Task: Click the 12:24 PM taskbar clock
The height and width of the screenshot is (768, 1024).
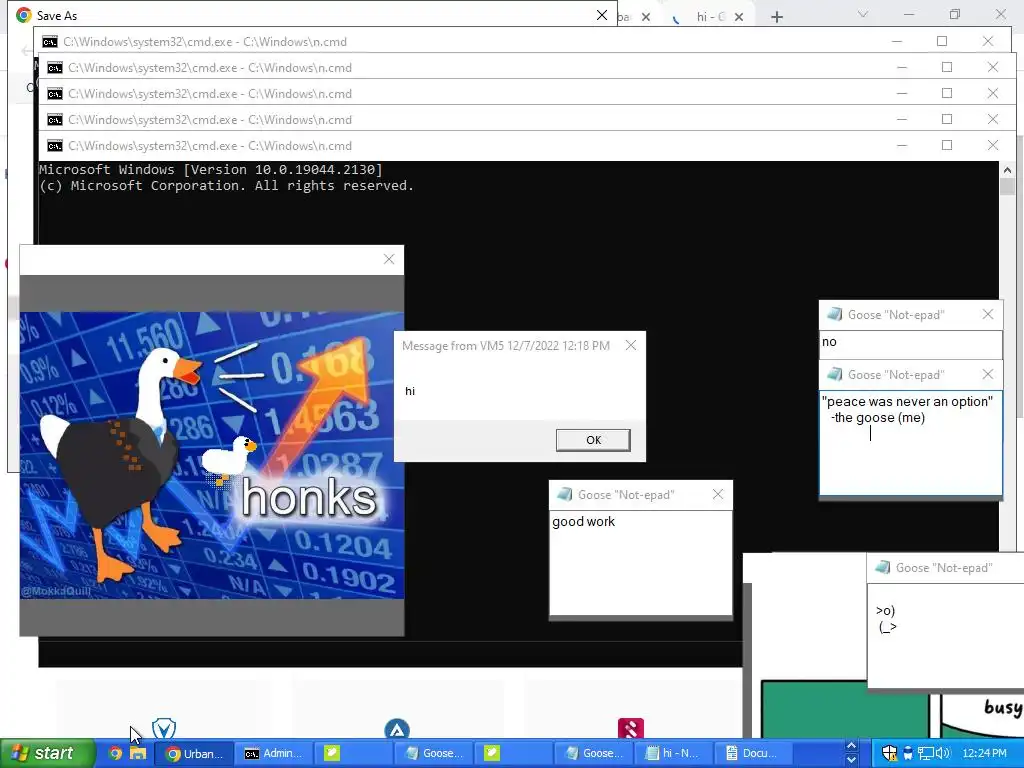Action: click(985, 753)
